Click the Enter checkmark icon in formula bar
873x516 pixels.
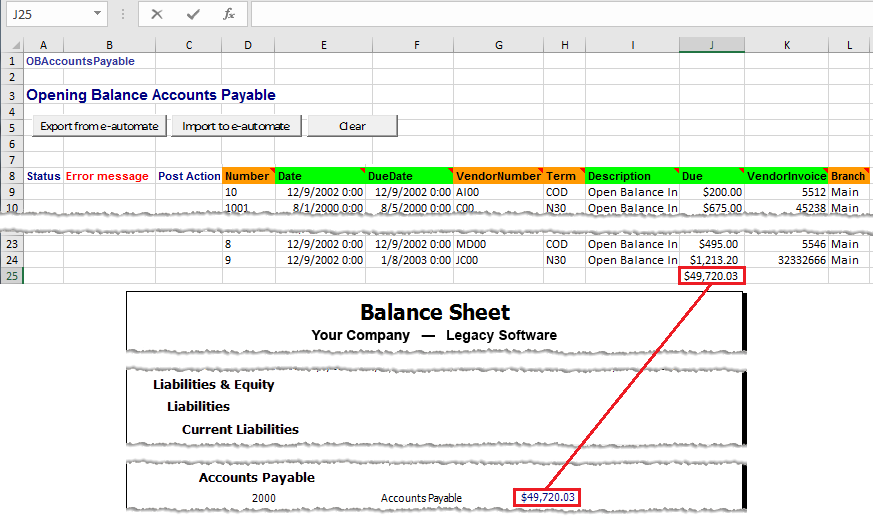coord(193,14)
